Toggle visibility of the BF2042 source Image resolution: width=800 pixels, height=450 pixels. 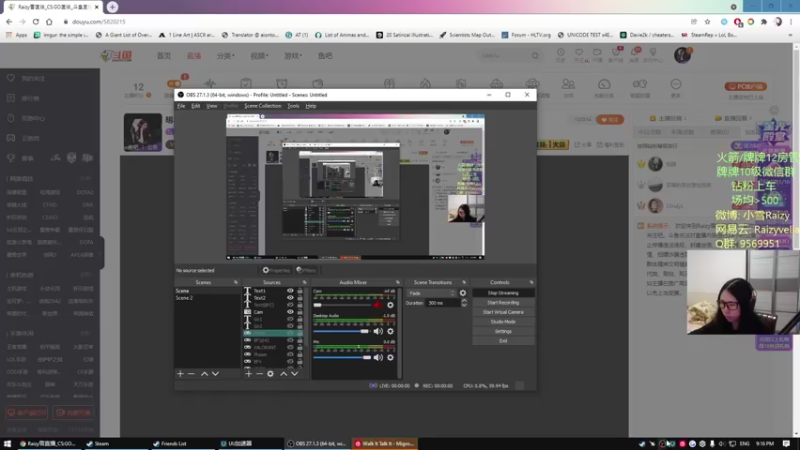click(x=290, y=340)
